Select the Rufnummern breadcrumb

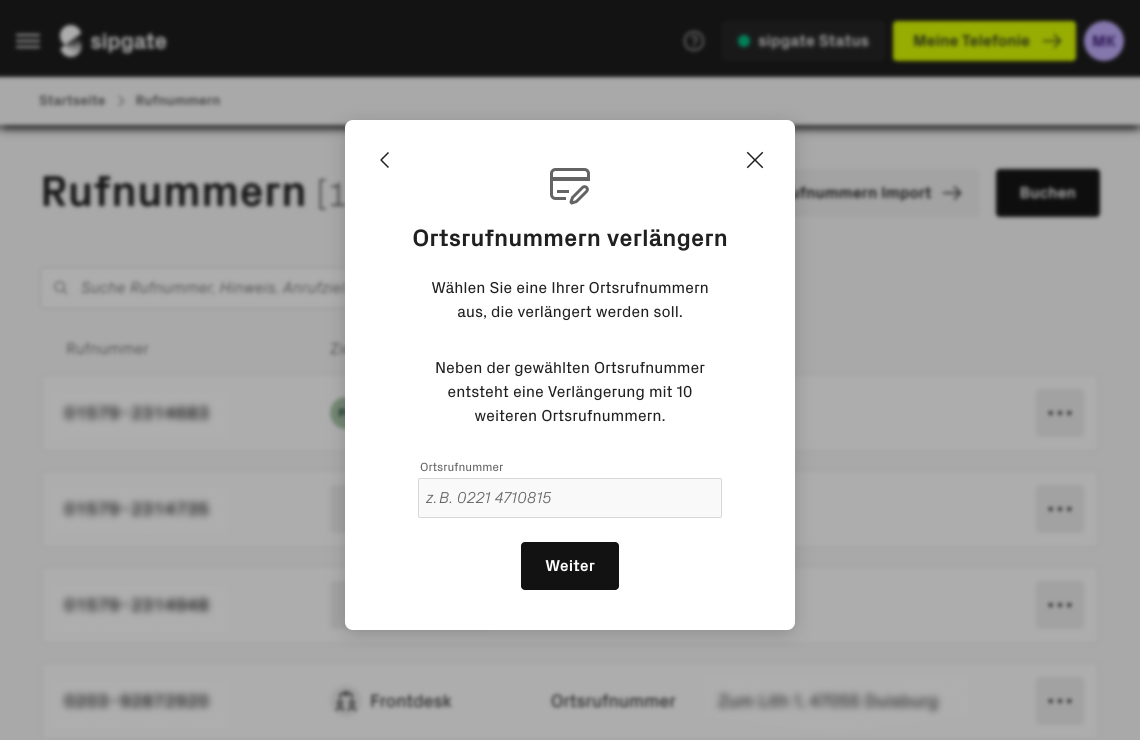point(178,100)
